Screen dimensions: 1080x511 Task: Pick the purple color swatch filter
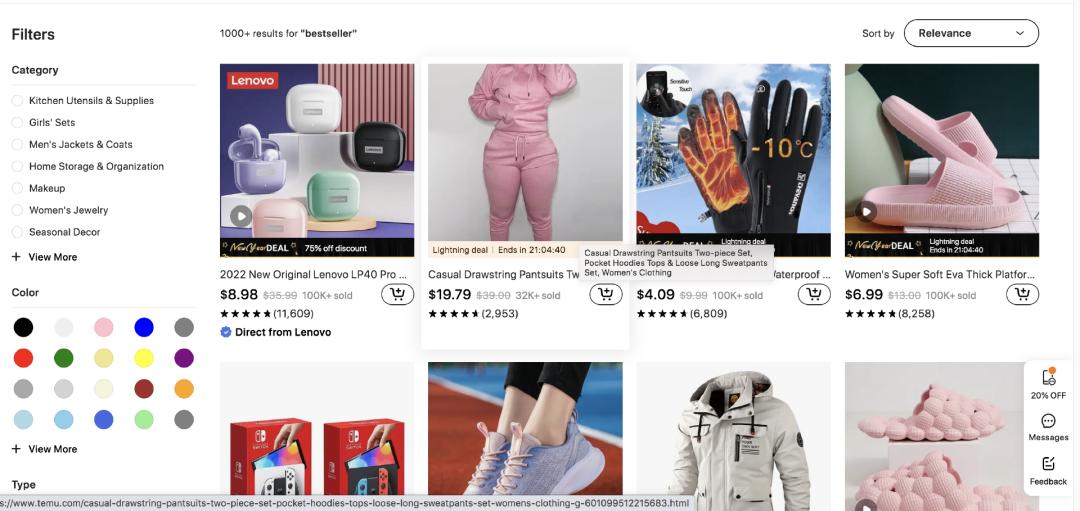184,358
